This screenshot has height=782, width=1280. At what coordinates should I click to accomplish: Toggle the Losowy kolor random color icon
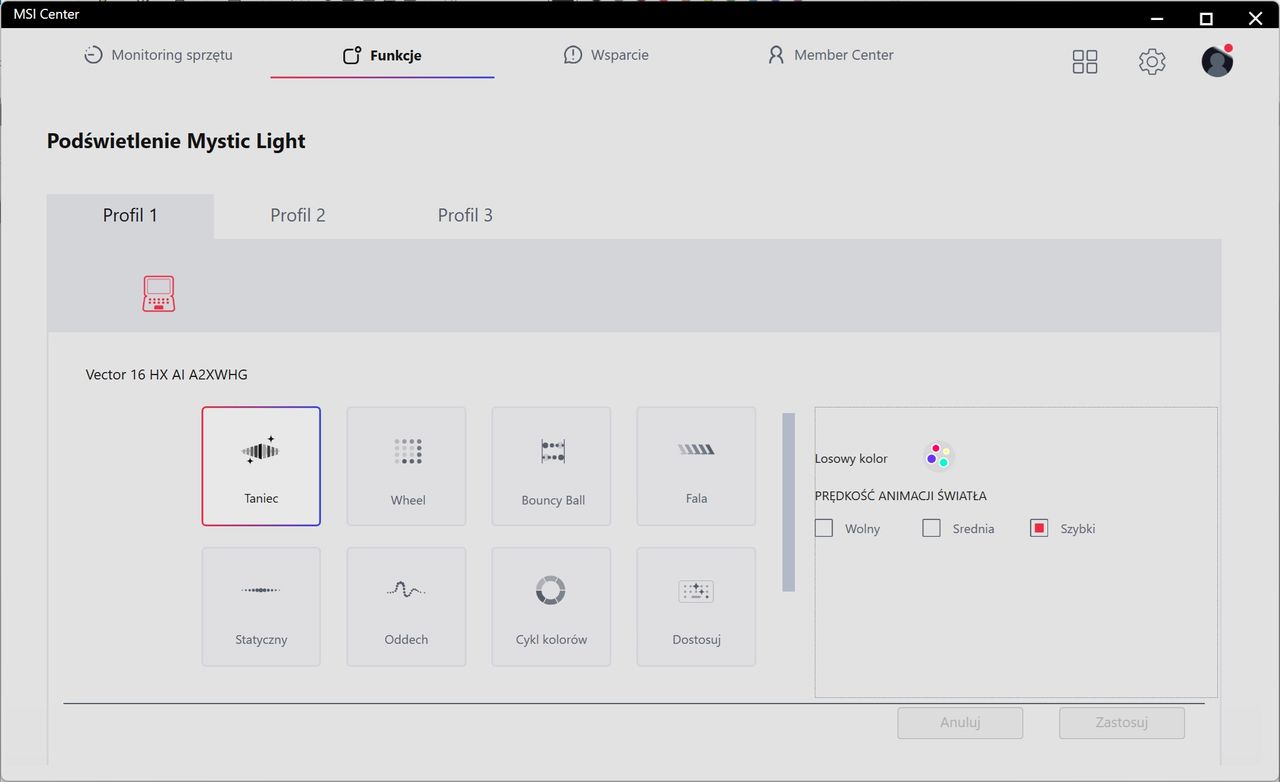(938, 457)
